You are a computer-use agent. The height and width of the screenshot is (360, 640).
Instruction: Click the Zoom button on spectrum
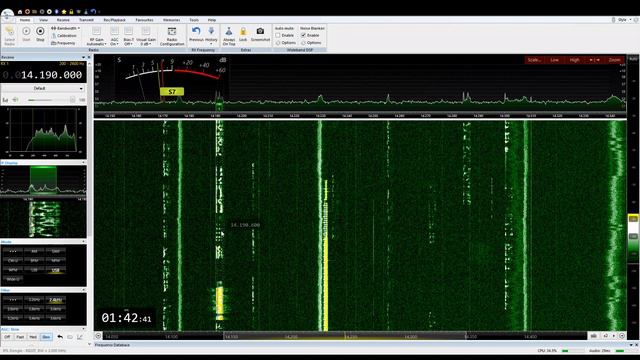click(x=614, y=60)
